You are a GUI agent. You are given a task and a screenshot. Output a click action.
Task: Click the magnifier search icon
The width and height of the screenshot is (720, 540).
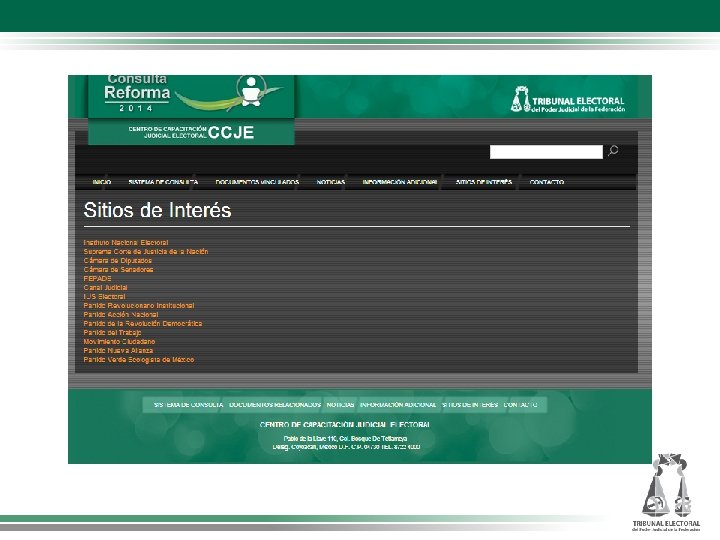pos(613,151)
